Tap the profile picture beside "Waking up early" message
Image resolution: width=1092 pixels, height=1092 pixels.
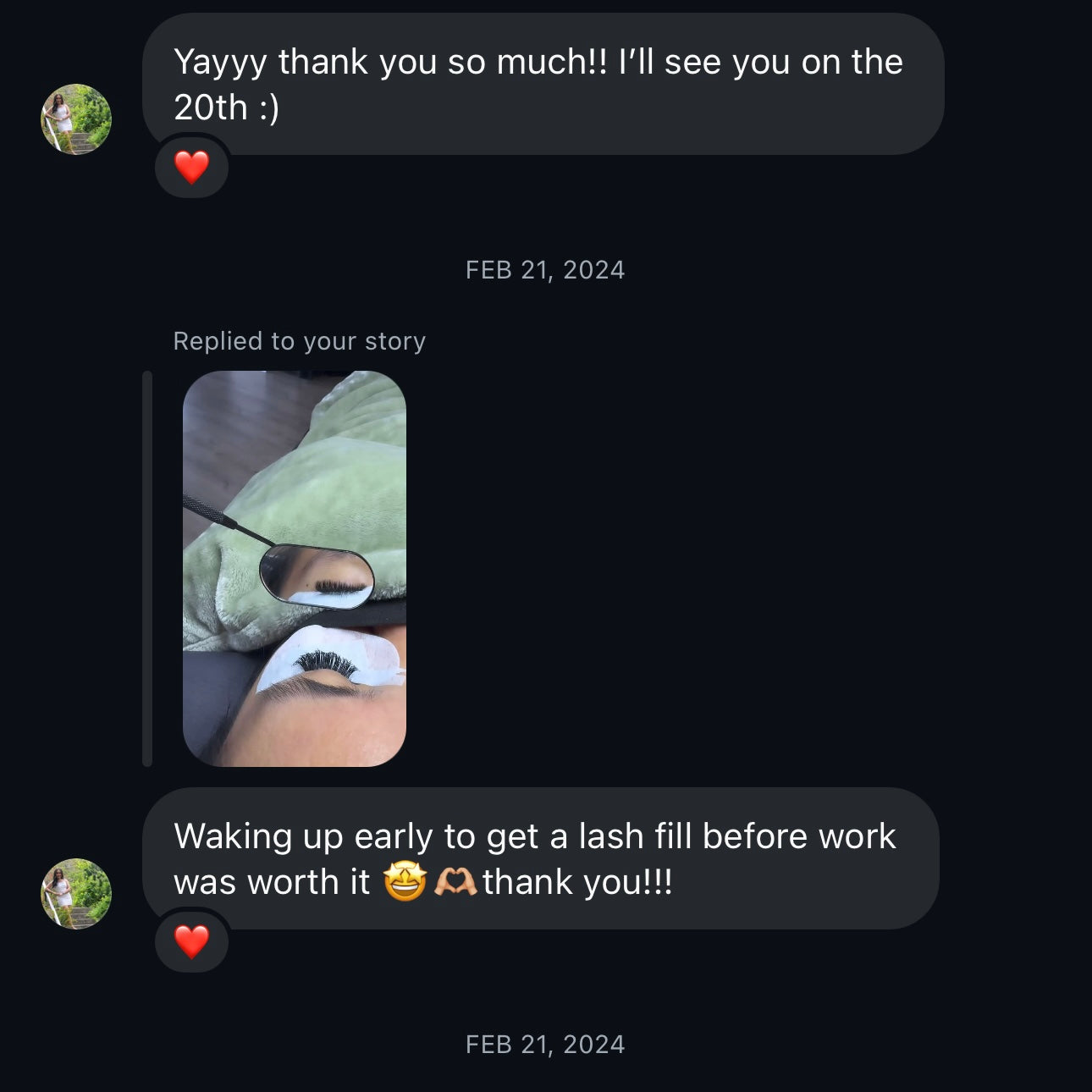click(x=76, y=893)
